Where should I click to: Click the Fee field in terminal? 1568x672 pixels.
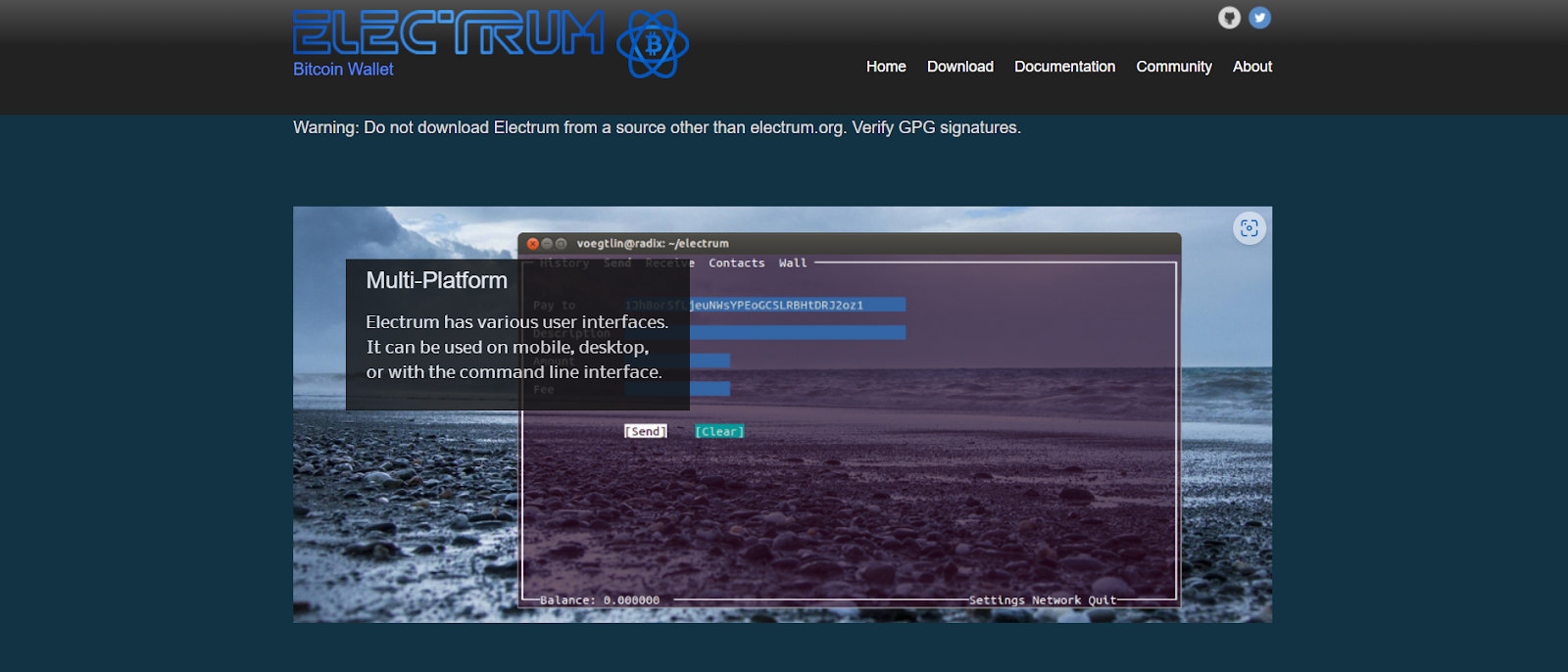click(x=677, y=389)
